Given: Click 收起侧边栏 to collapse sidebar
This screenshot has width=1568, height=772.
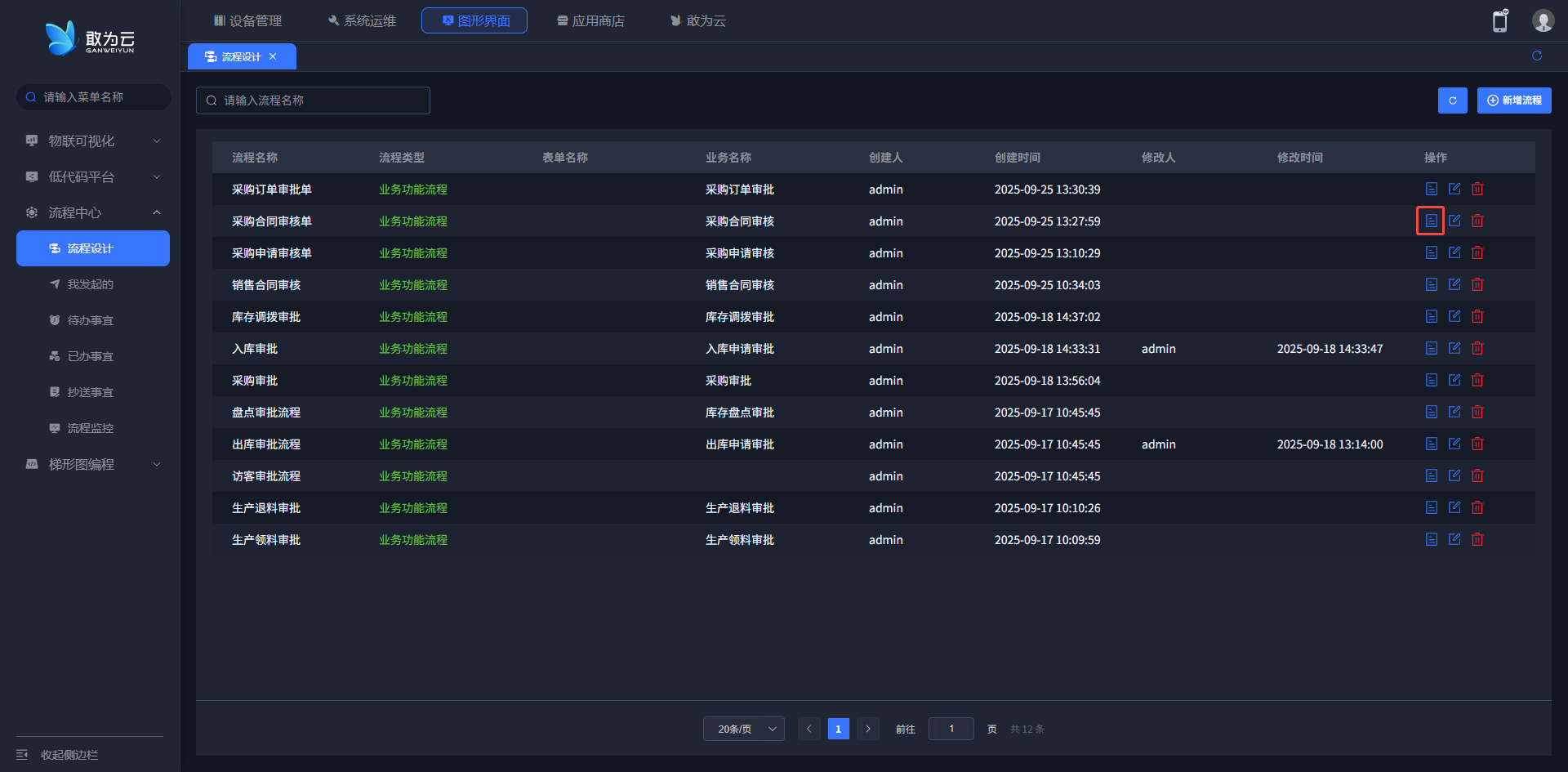Looking at the screenshot, I should 69,755.
